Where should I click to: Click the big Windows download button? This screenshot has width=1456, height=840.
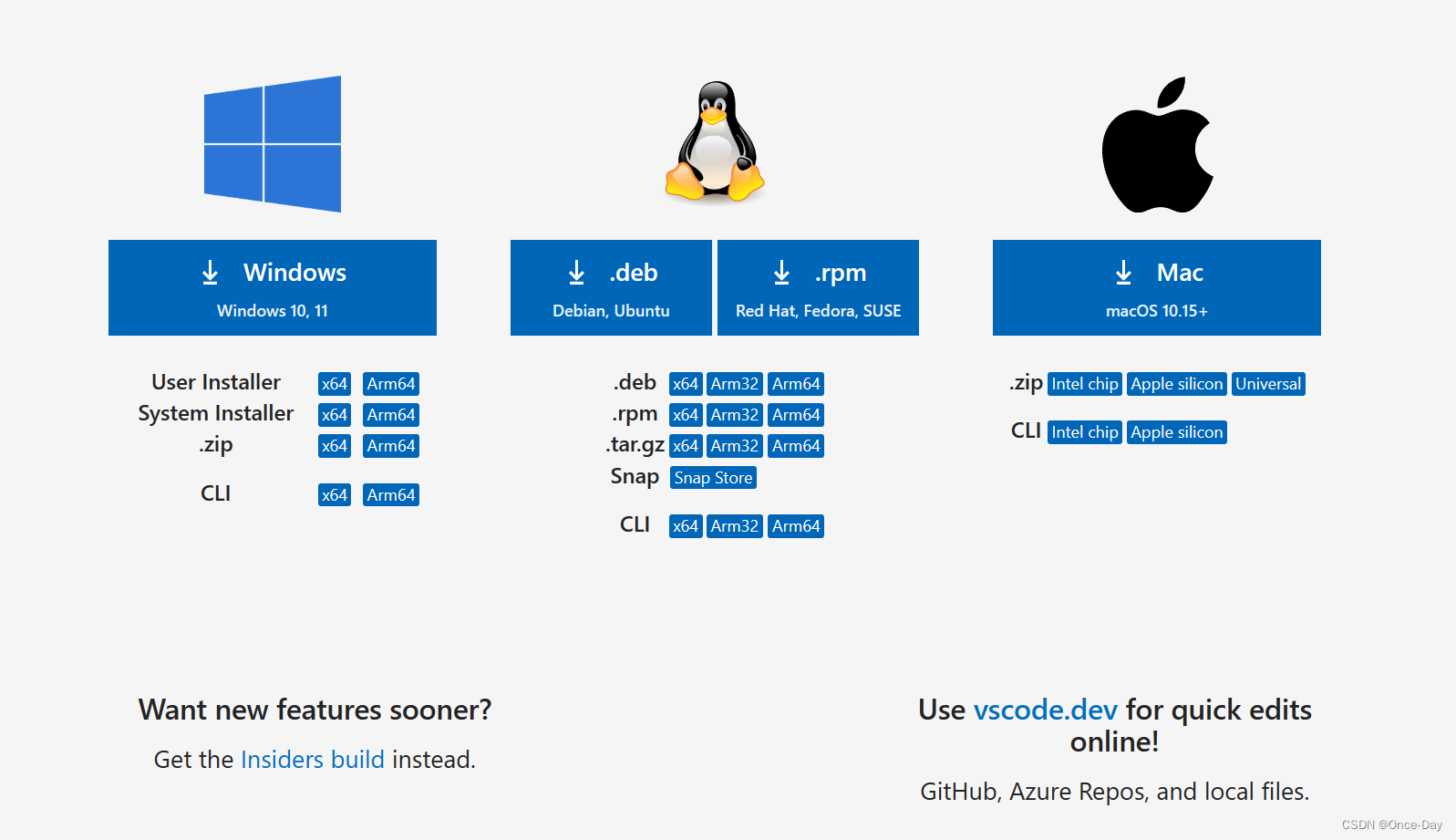[273, 288]
